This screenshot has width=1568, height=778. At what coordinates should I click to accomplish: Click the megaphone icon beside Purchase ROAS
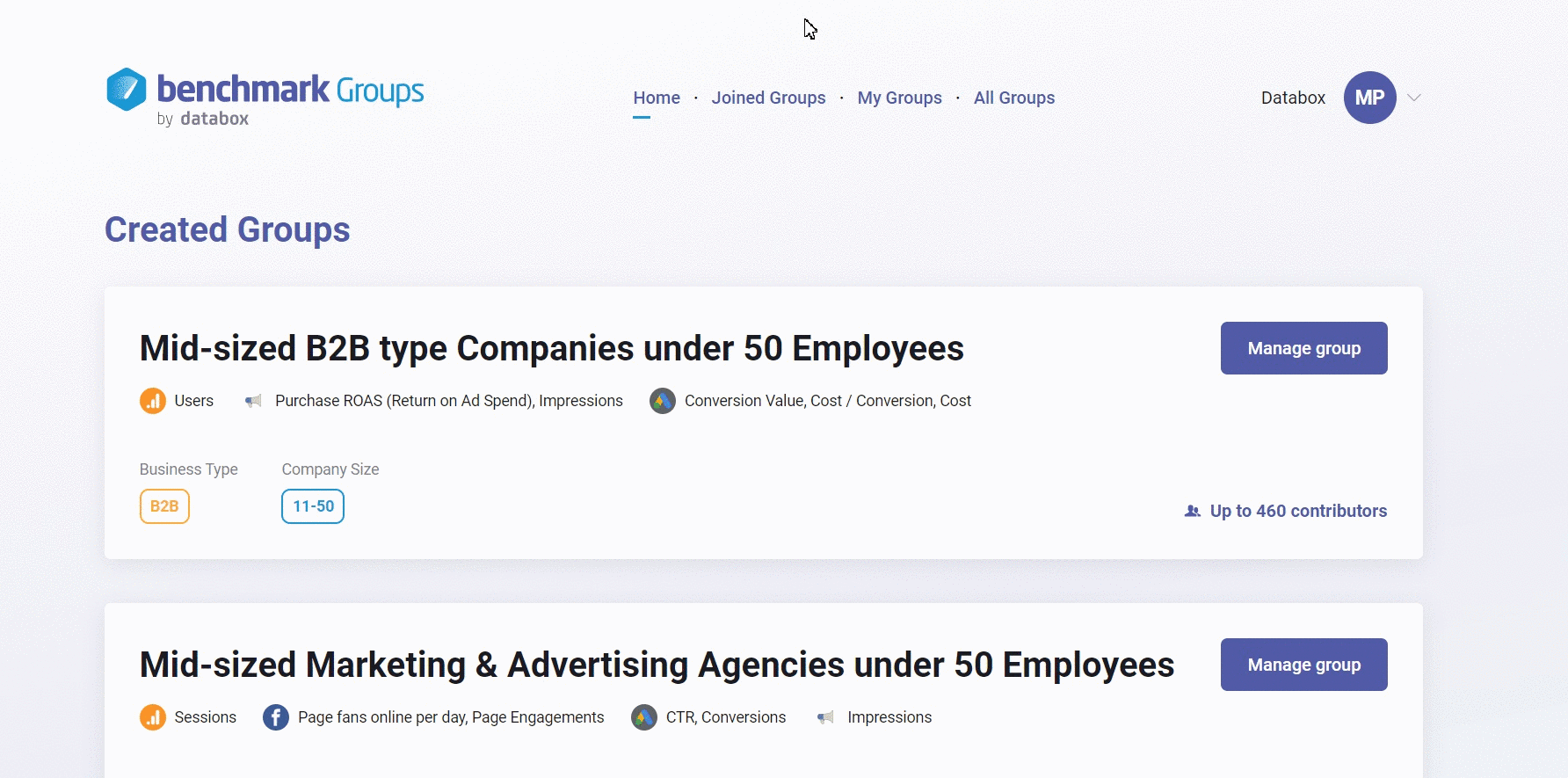(x=253, y=401)
